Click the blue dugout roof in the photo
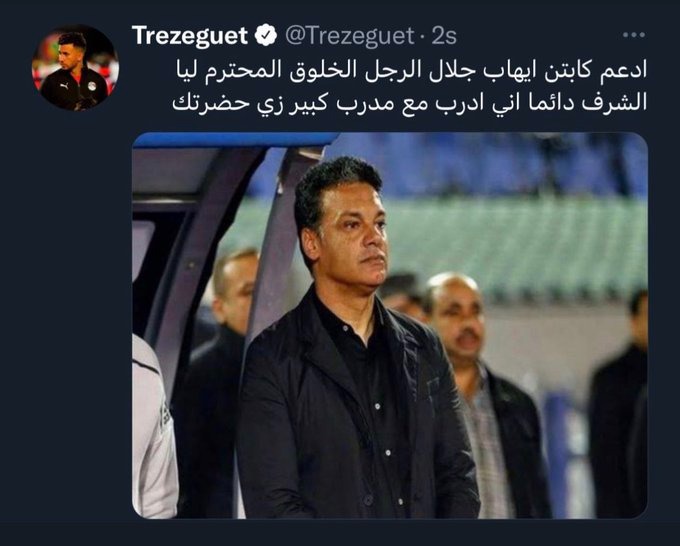Screen dimensions: 680x546 tap(234, 140)
